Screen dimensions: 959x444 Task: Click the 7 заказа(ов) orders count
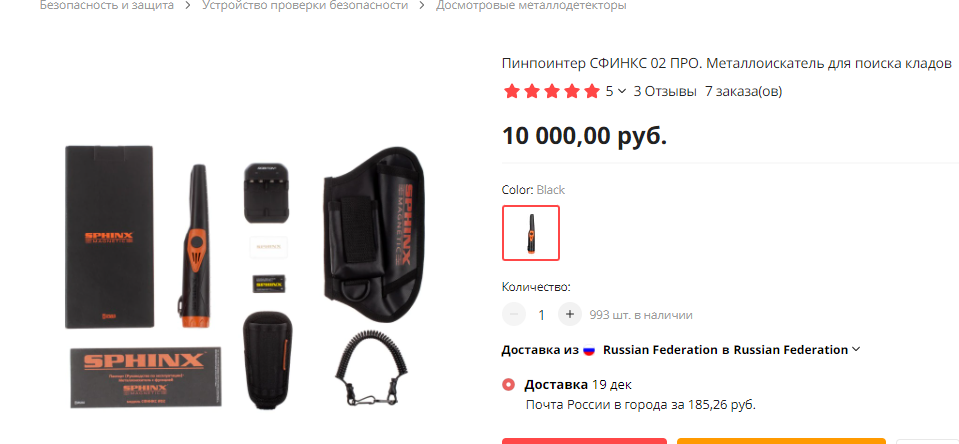[x=743, y=91]
